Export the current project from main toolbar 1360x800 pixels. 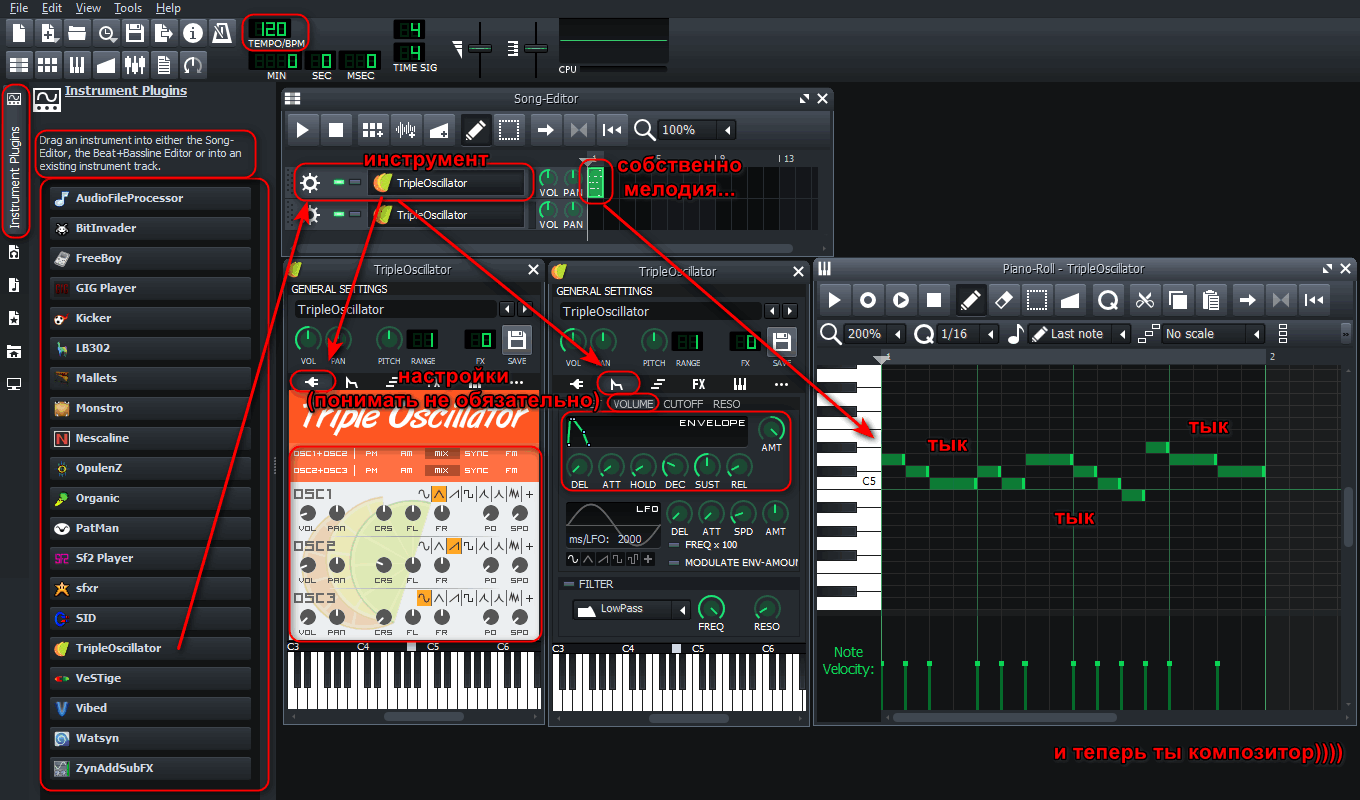coord(164,33)
